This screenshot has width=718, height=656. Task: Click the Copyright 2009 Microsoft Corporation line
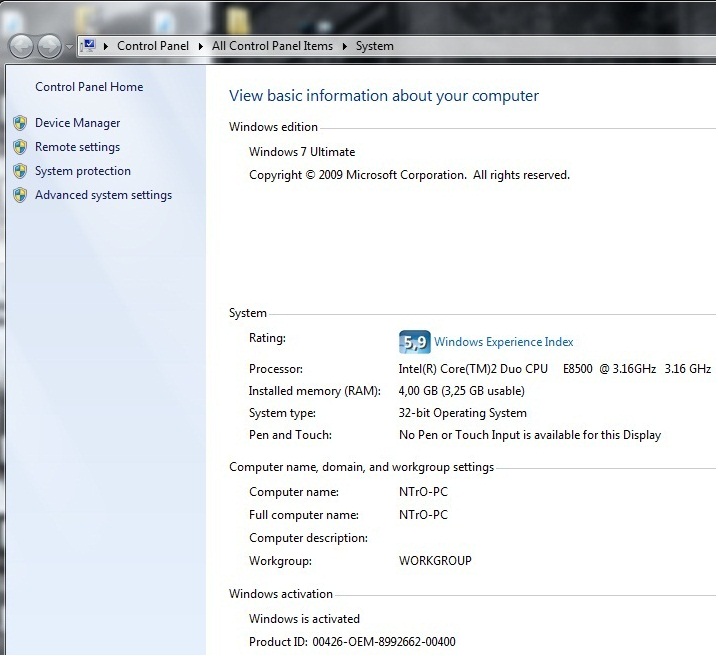pyautogui.click(x=409, y=175)
